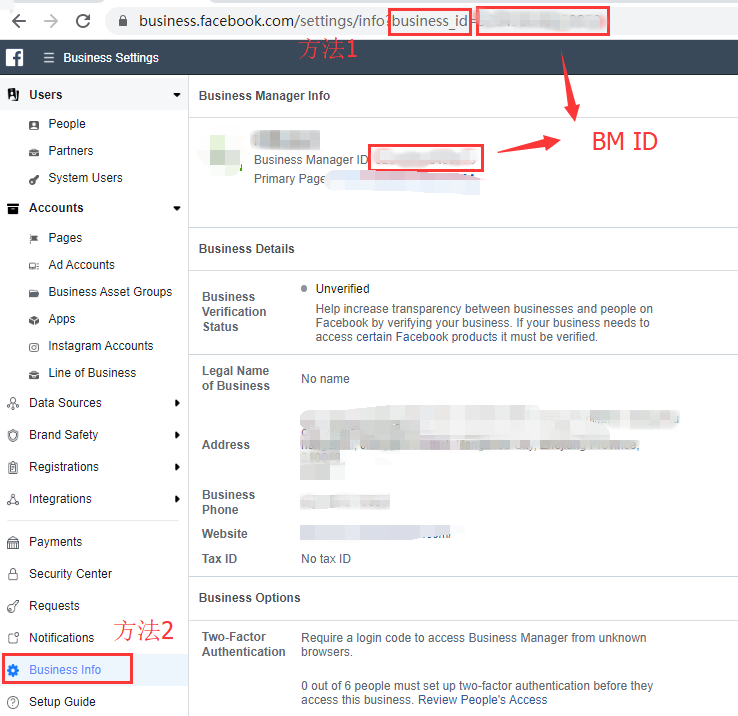Expand the Integrations arrow

point(177,499)
